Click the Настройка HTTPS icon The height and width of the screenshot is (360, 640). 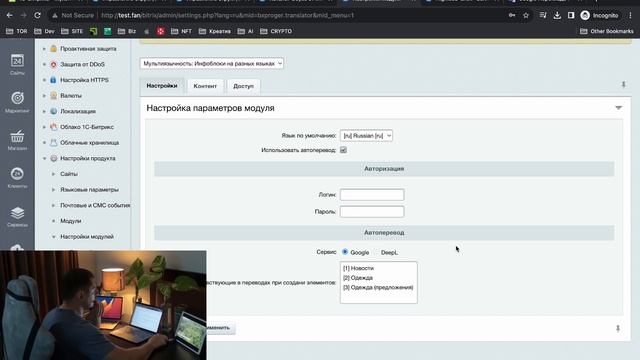pyautogui.click(x=53, y=80)
